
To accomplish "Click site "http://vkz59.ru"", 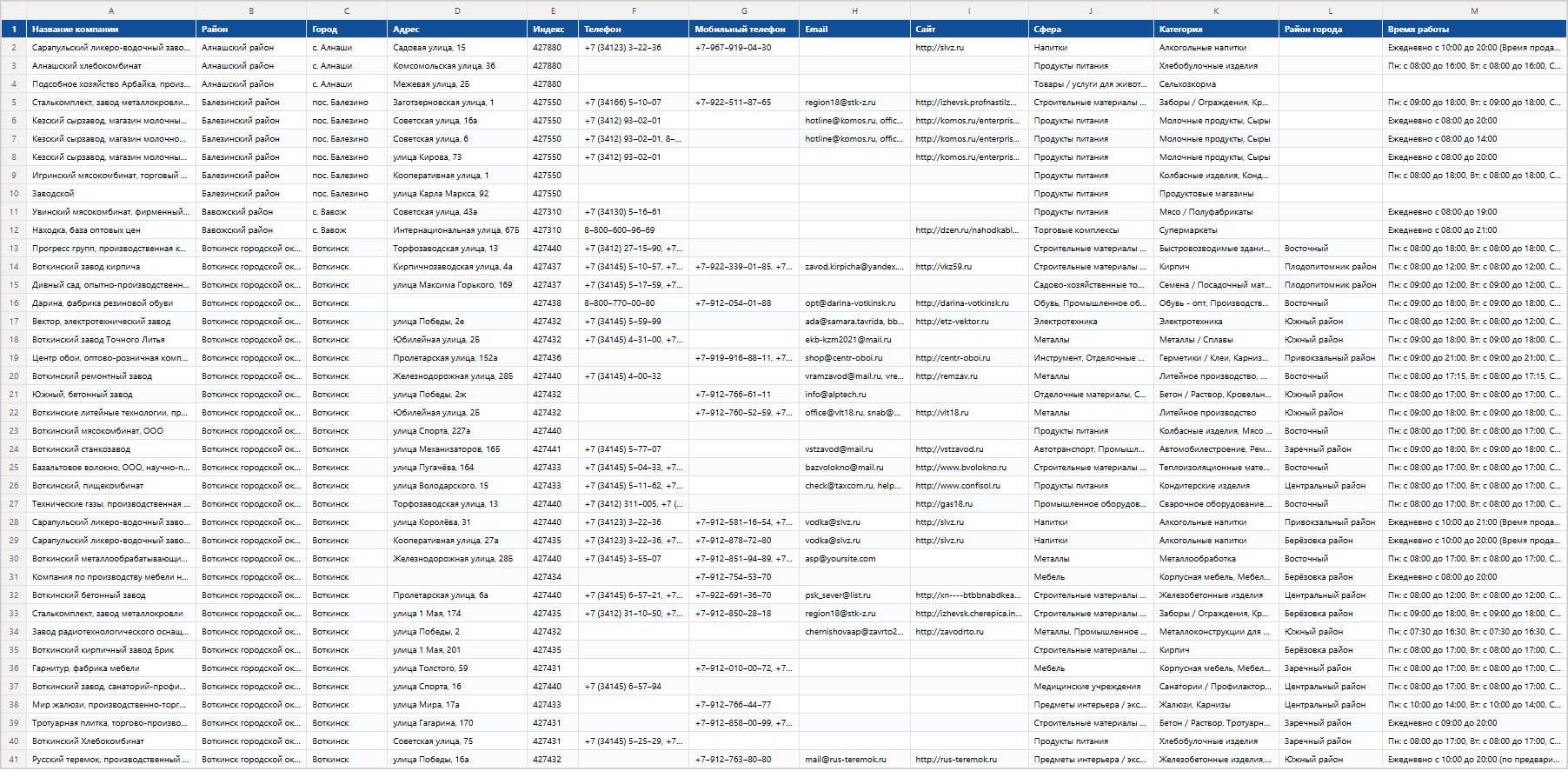I will tap(969, 267).
